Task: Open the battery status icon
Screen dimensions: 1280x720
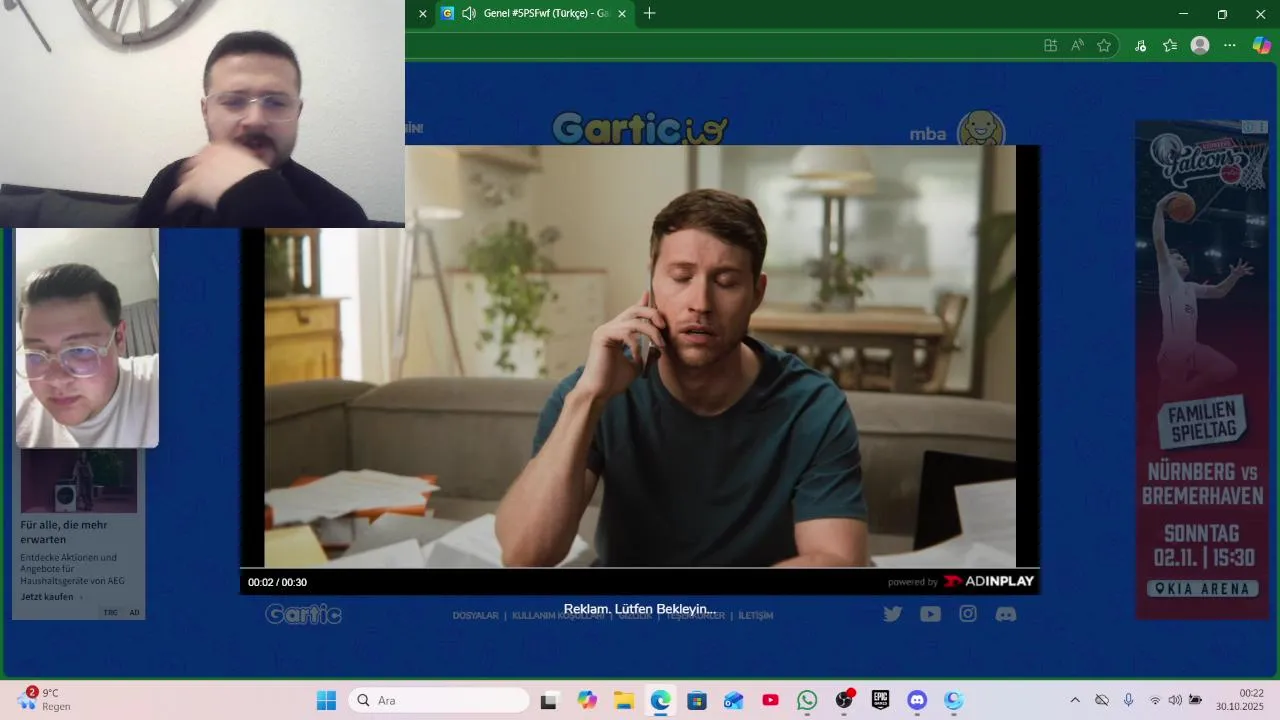Action: (x=1195, y=700)
